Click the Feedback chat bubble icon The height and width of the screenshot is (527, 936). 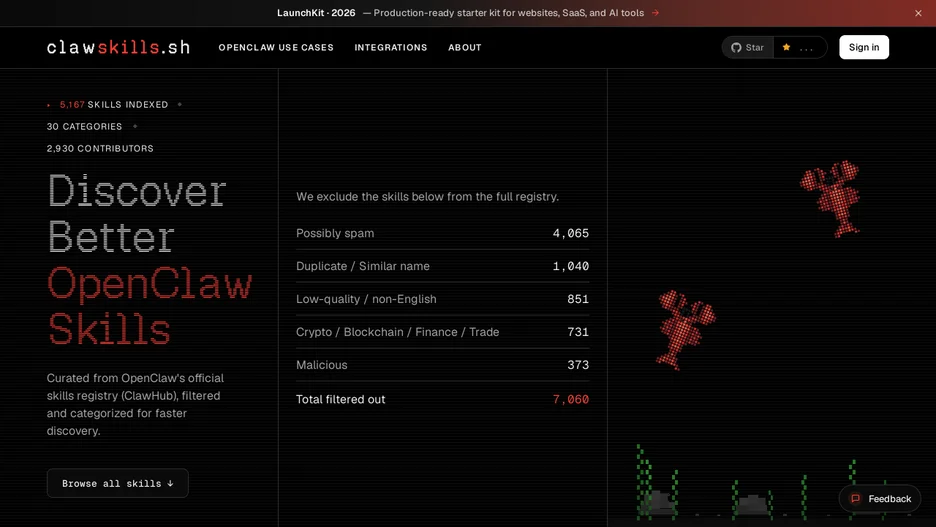point(855,498)
